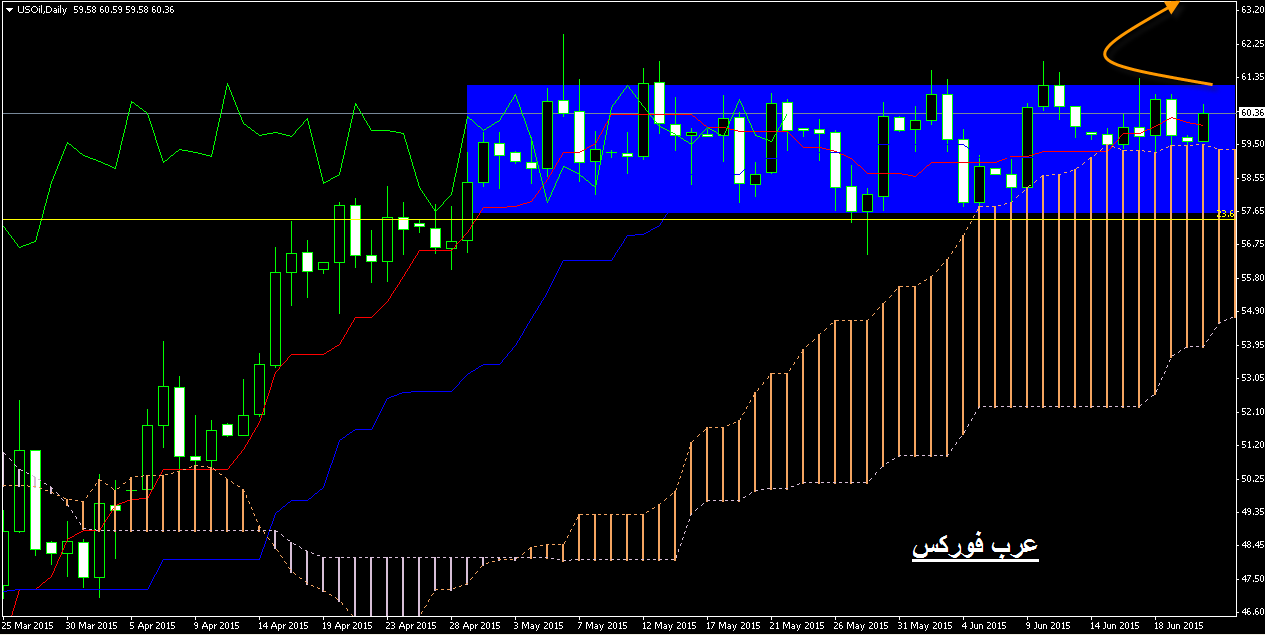Click the 63.20 price axis label

pyautogui.click(x=1251, y=10)
